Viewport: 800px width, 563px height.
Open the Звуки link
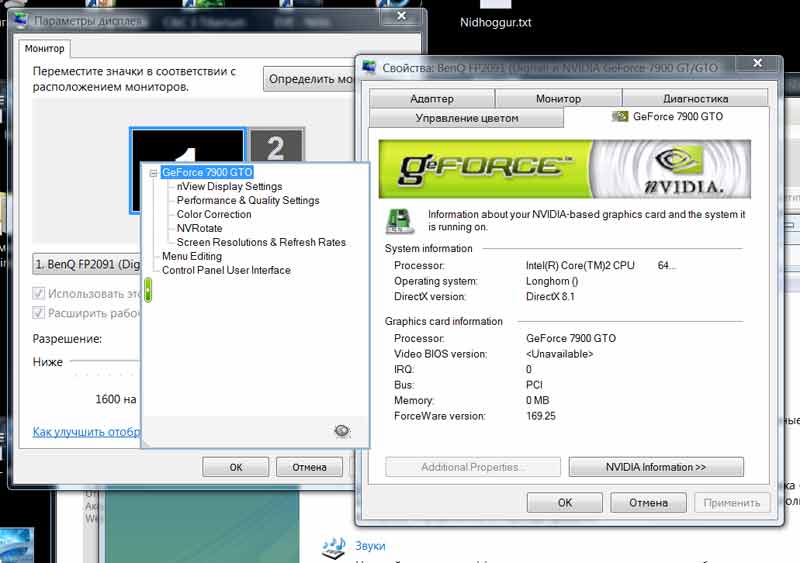(370, 546)
